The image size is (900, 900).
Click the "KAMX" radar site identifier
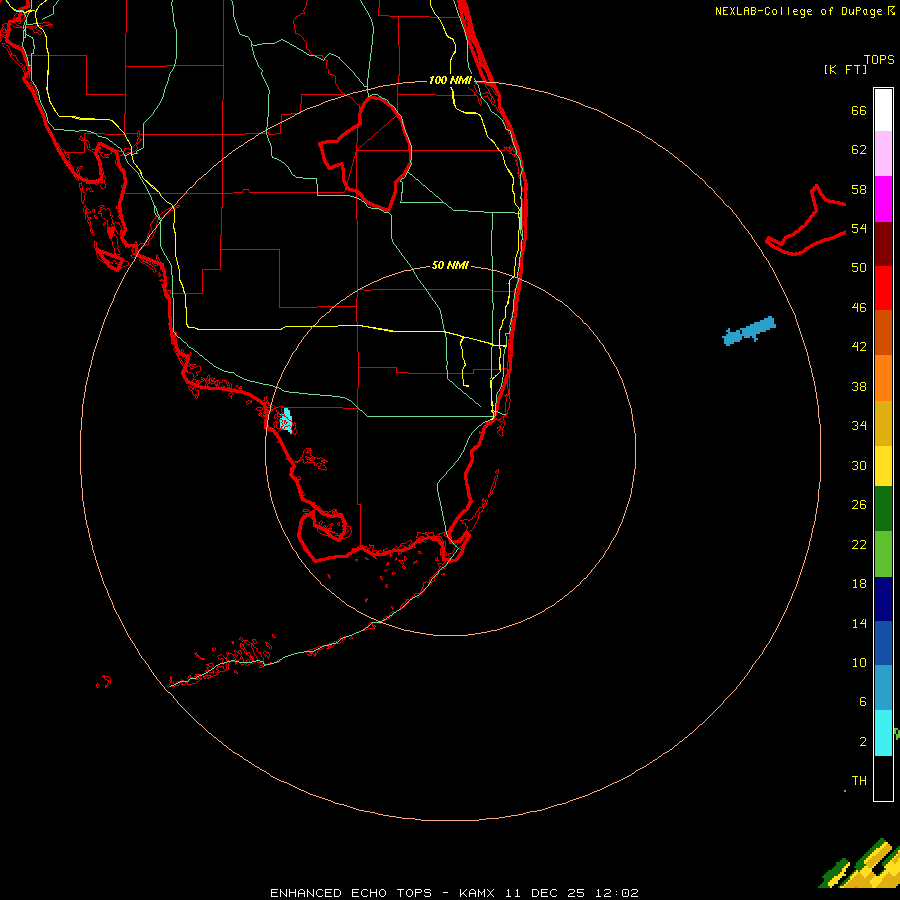479,893
